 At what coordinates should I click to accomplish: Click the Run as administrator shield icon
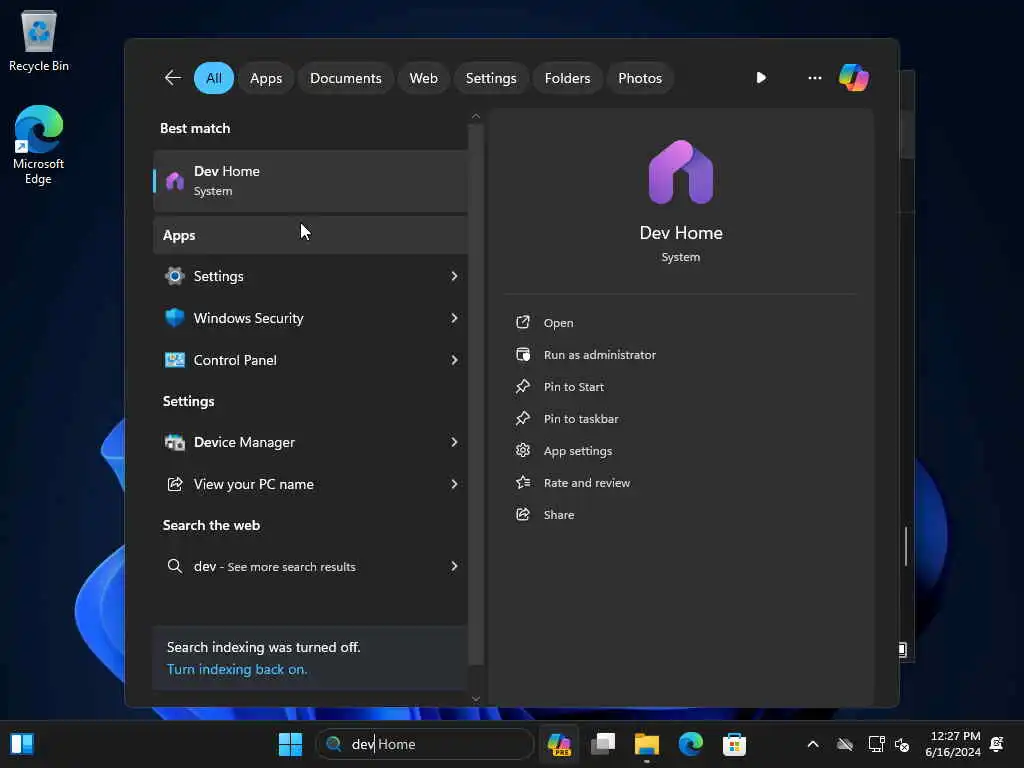(x=522, y=354)
